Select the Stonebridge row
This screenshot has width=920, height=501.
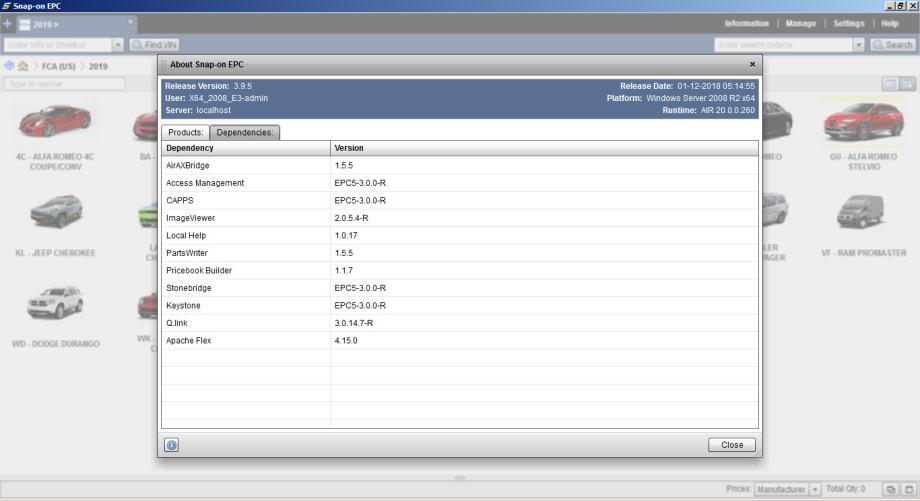point(460,288)
